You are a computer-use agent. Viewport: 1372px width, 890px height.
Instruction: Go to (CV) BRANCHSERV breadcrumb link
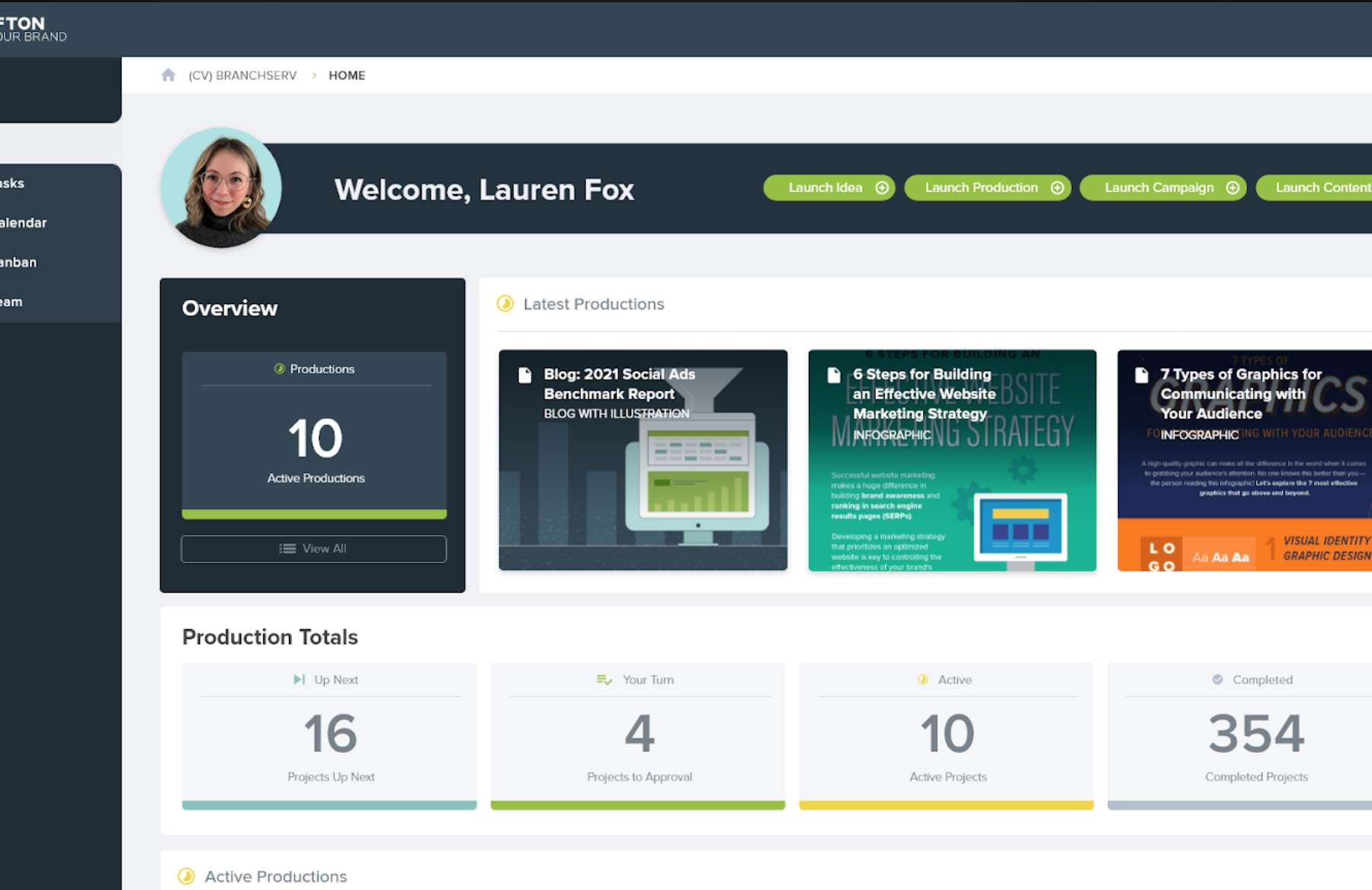pyautogui.click(x=242, y=75)
